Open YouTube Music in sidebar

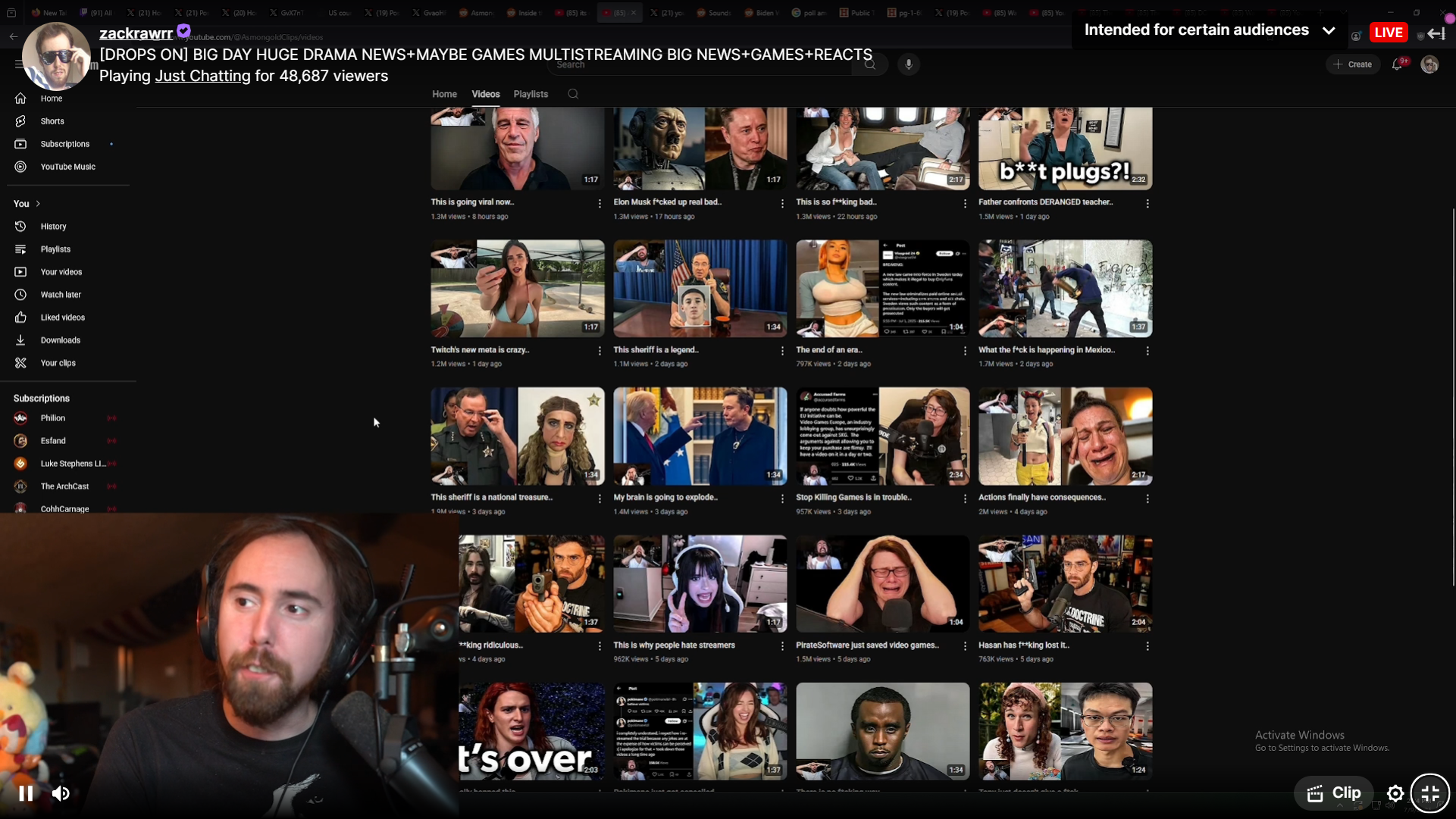pos(68,167)
